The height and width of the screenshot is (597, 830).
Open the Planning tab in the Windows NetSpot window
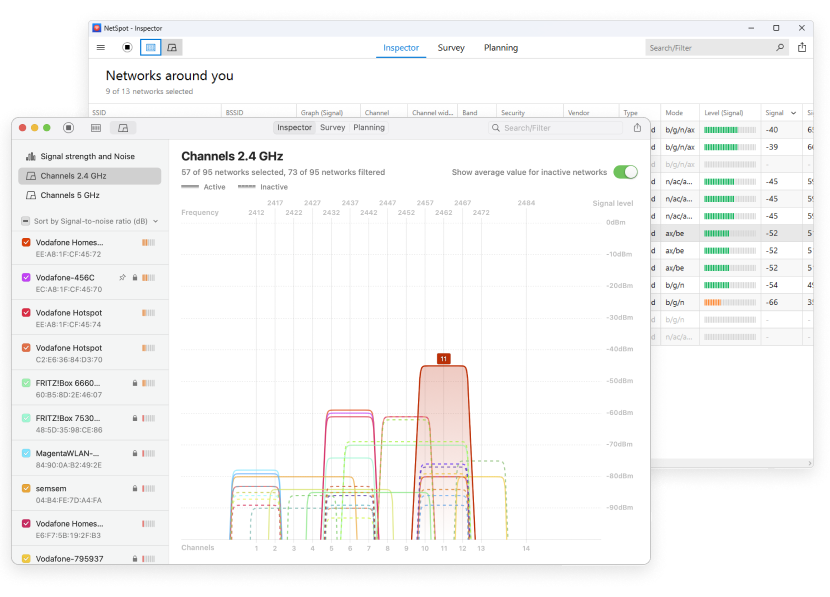501,48
